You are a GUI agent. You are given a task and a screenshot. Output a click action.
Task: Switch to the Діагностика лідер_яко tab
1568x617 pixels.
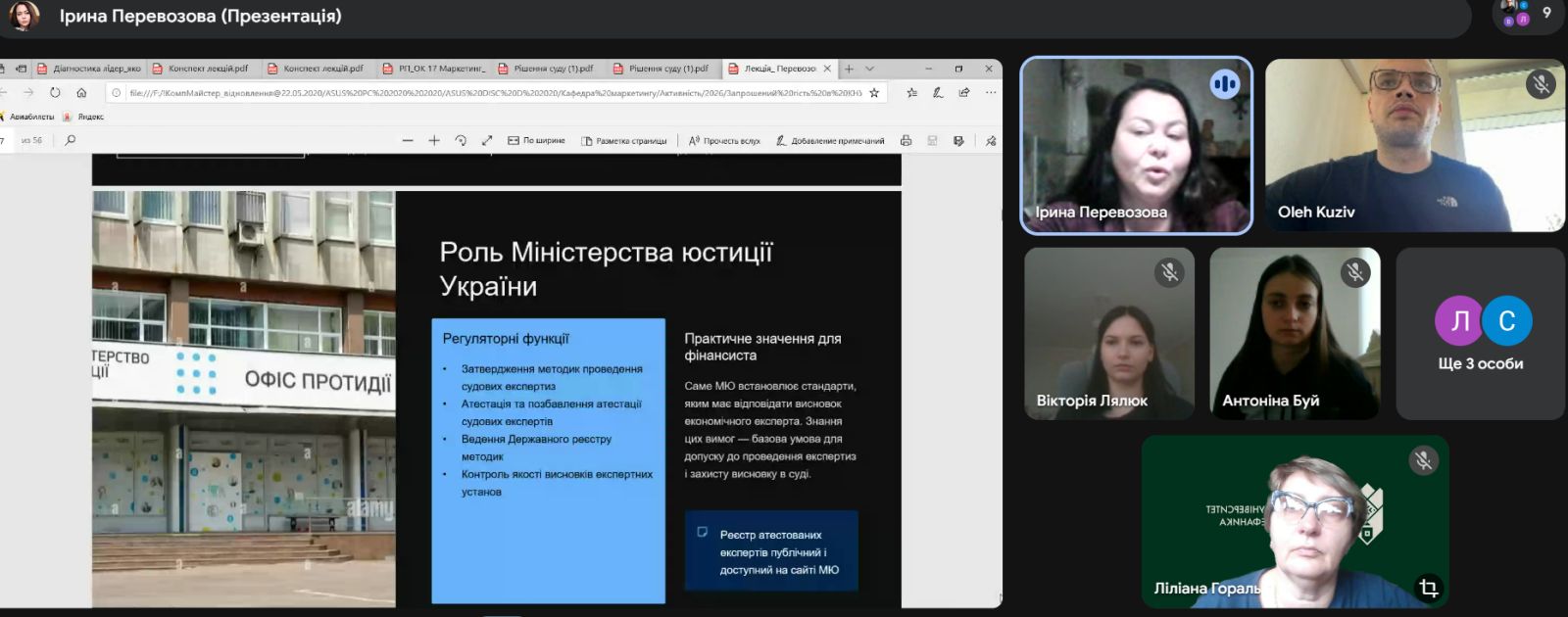click(88, 69)
